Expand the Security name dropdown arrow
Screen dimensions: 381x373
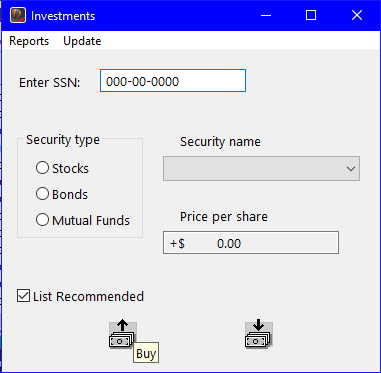coord(351,169)
